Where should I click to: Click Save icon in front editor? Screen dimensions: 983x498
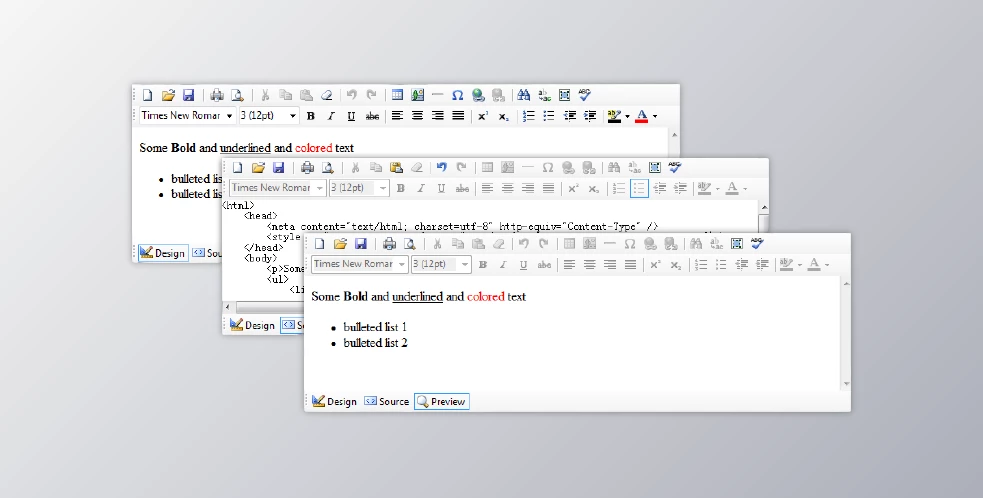[360, 243]
